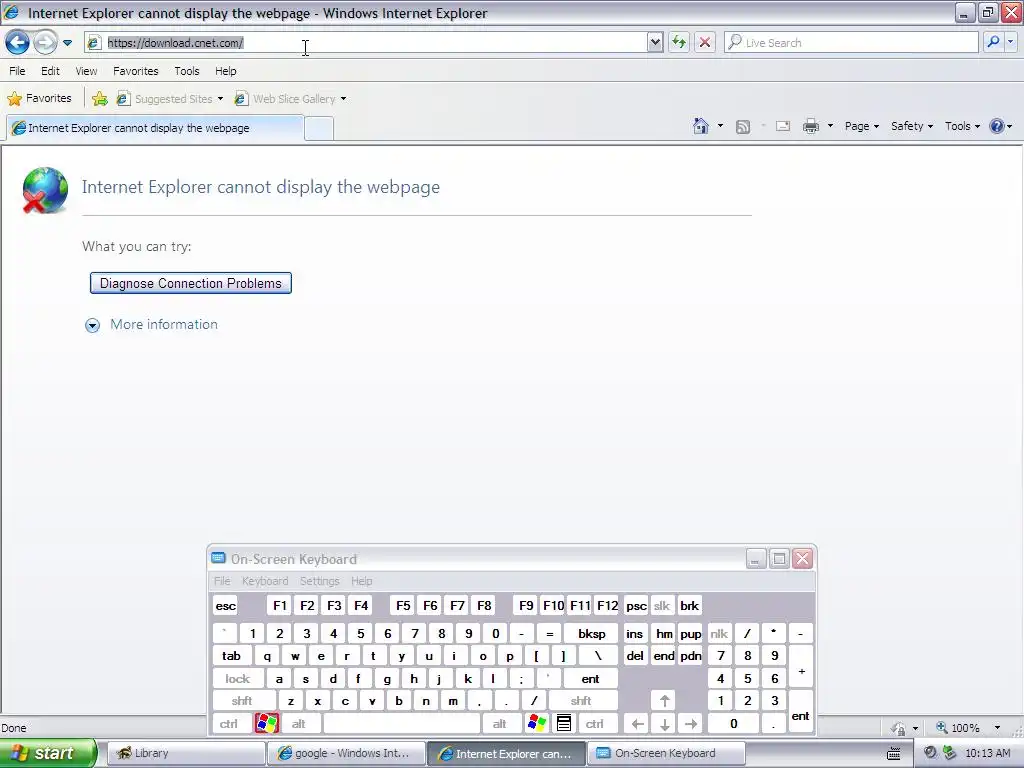Open the Help menu in Internet Explorer
The image size is (1024, 768).
tap(225, 71)
